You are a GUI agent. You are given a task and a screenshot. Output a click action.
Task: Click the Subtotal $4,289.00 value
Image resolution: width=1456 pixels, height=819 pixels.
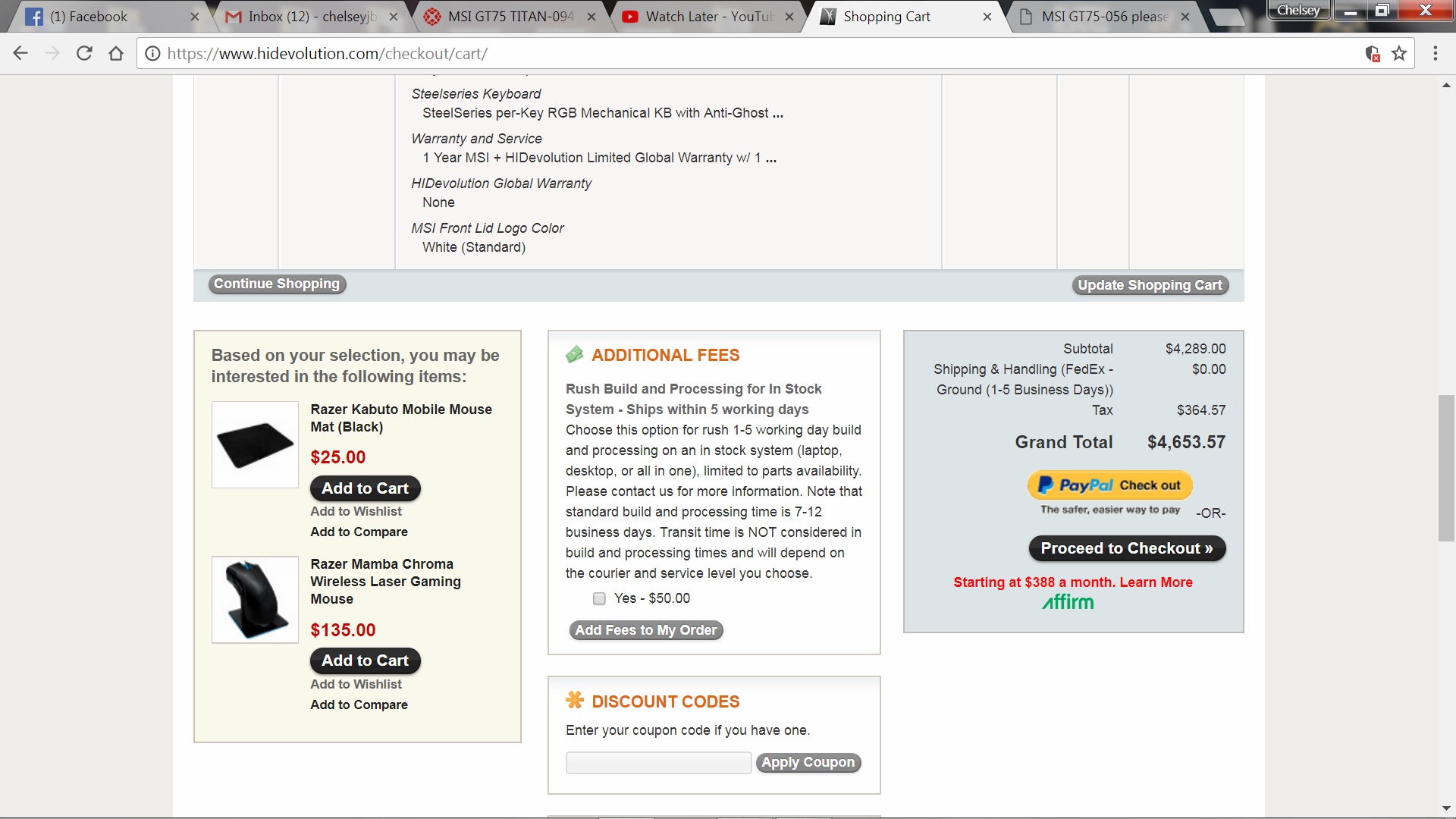pyautogui.click(x=1195, y=349)
